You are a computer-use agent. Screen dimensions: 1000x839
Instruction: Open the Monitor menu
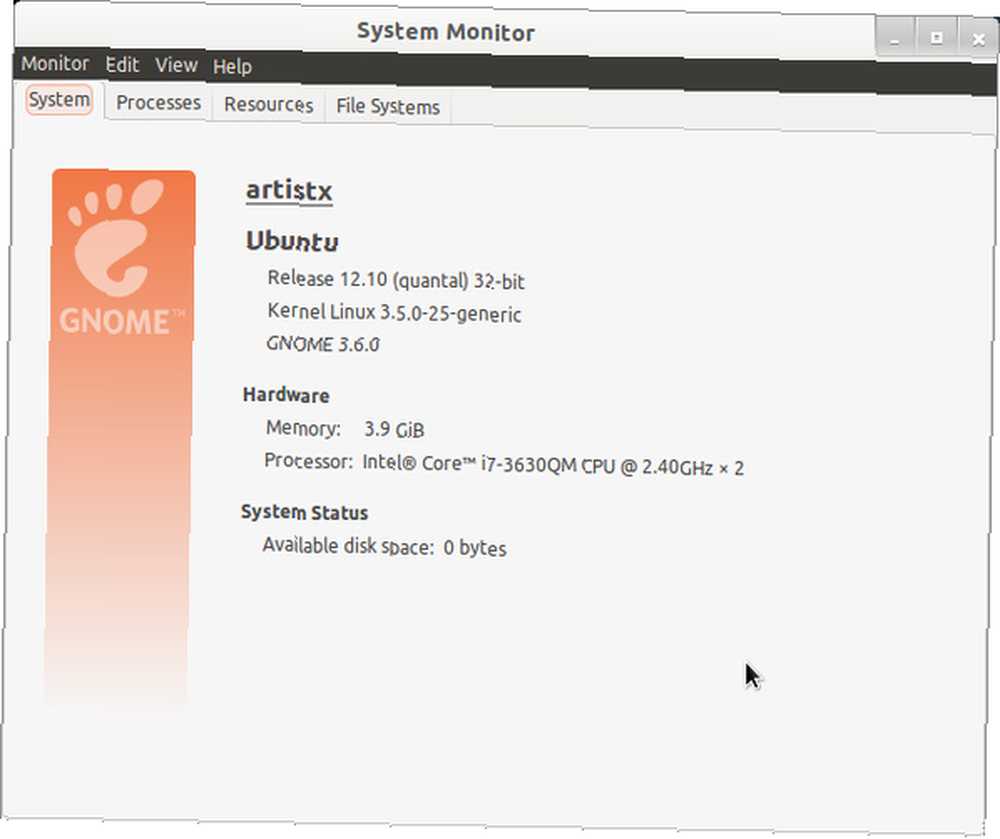pyautogui.click(x=55, y=64)
